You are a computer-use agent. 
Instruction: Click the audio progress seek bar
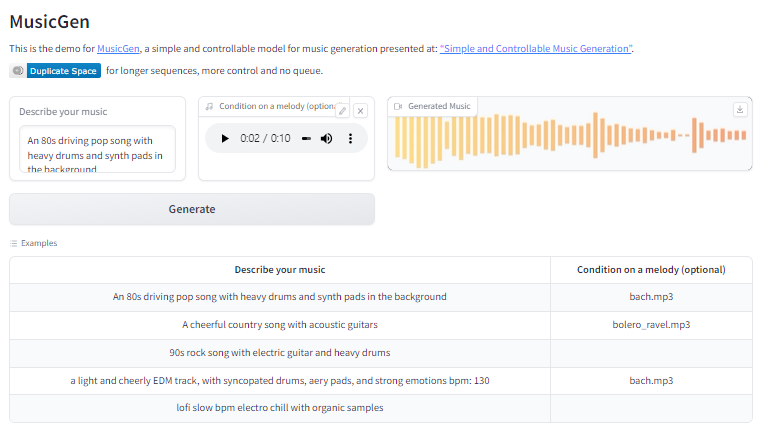pos(306,138)
